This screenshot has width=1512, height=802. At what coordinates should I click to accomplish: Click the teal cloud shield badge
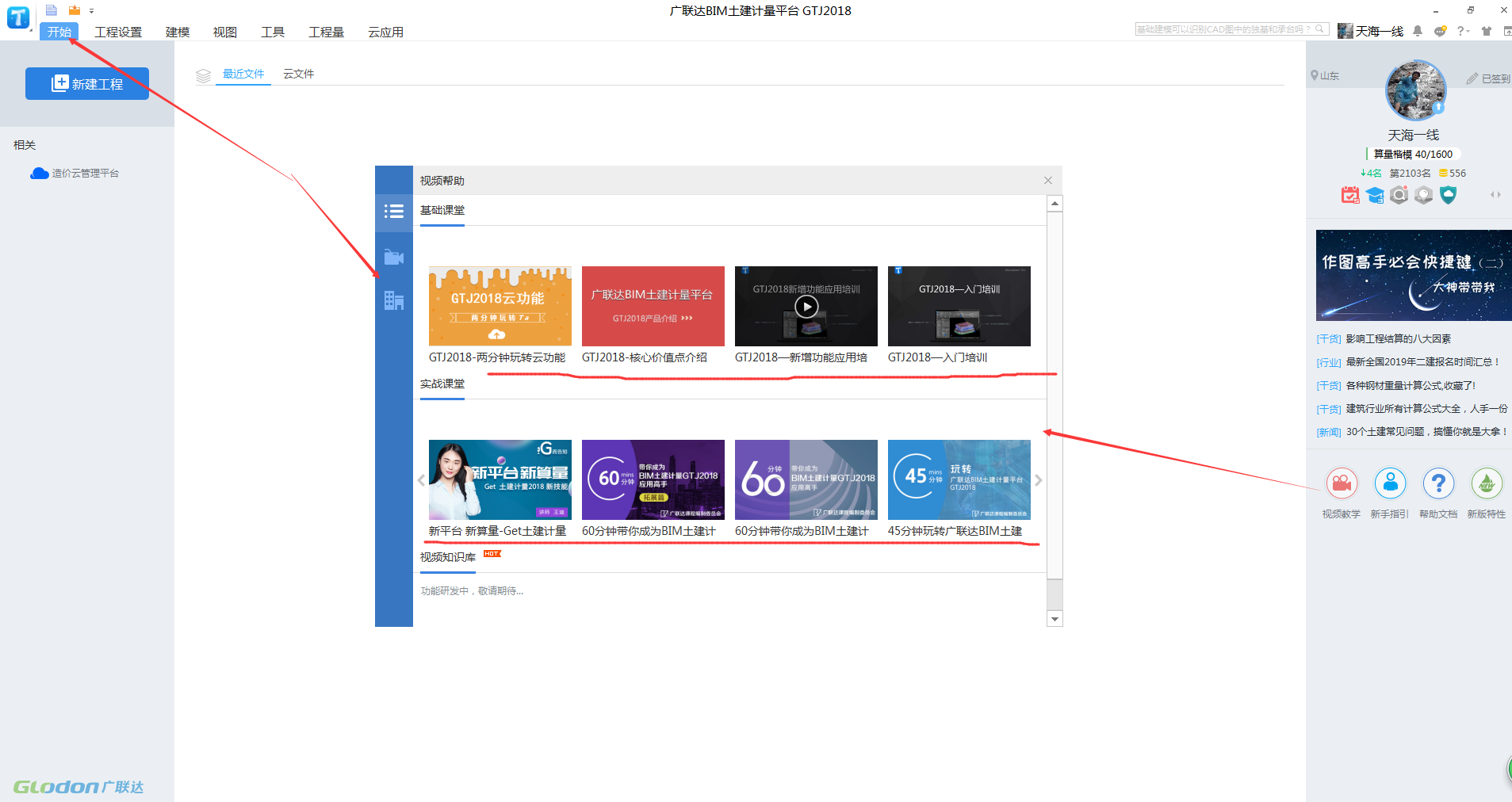click(1449, 195)
